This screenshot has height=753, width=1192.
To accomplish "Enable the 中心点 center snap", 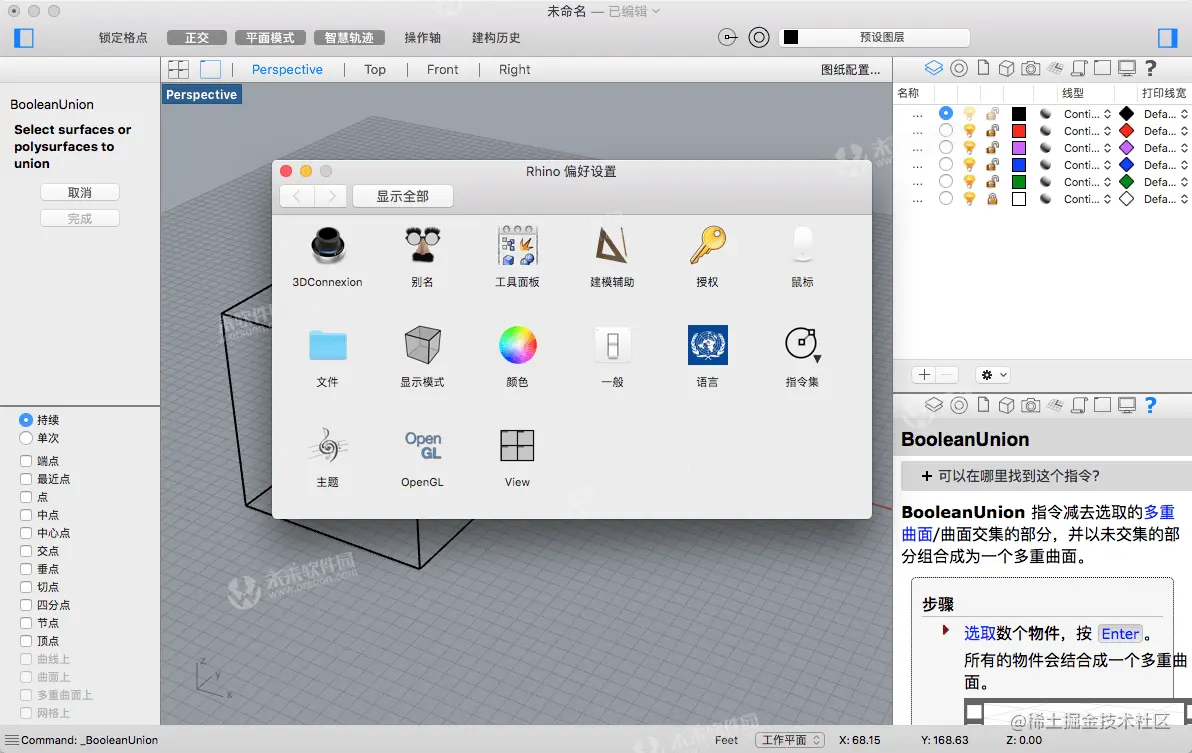I will click(26, 533).
